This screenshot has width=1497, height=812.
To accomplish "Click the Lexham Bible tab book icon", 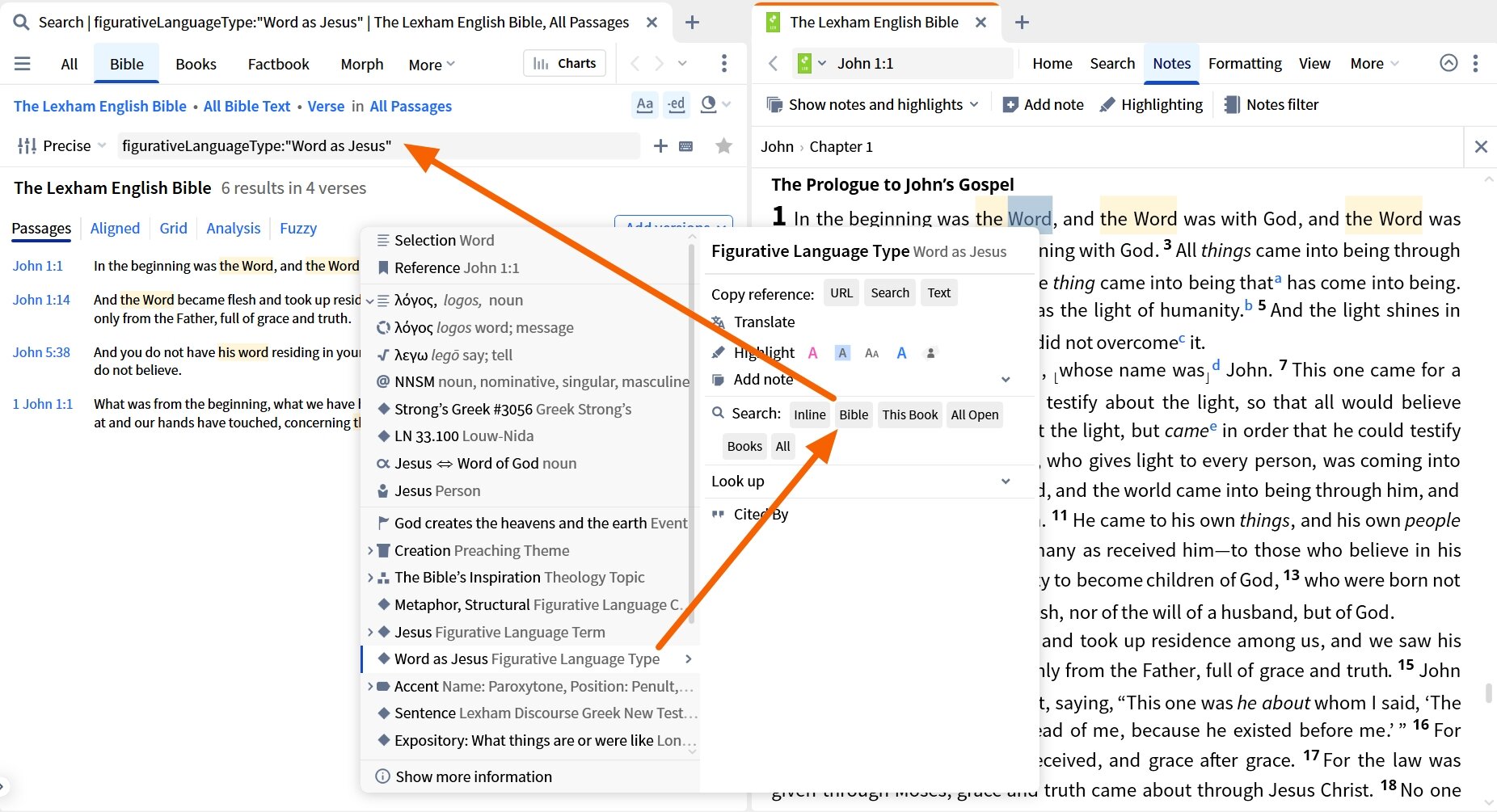I will click(774, 23).
